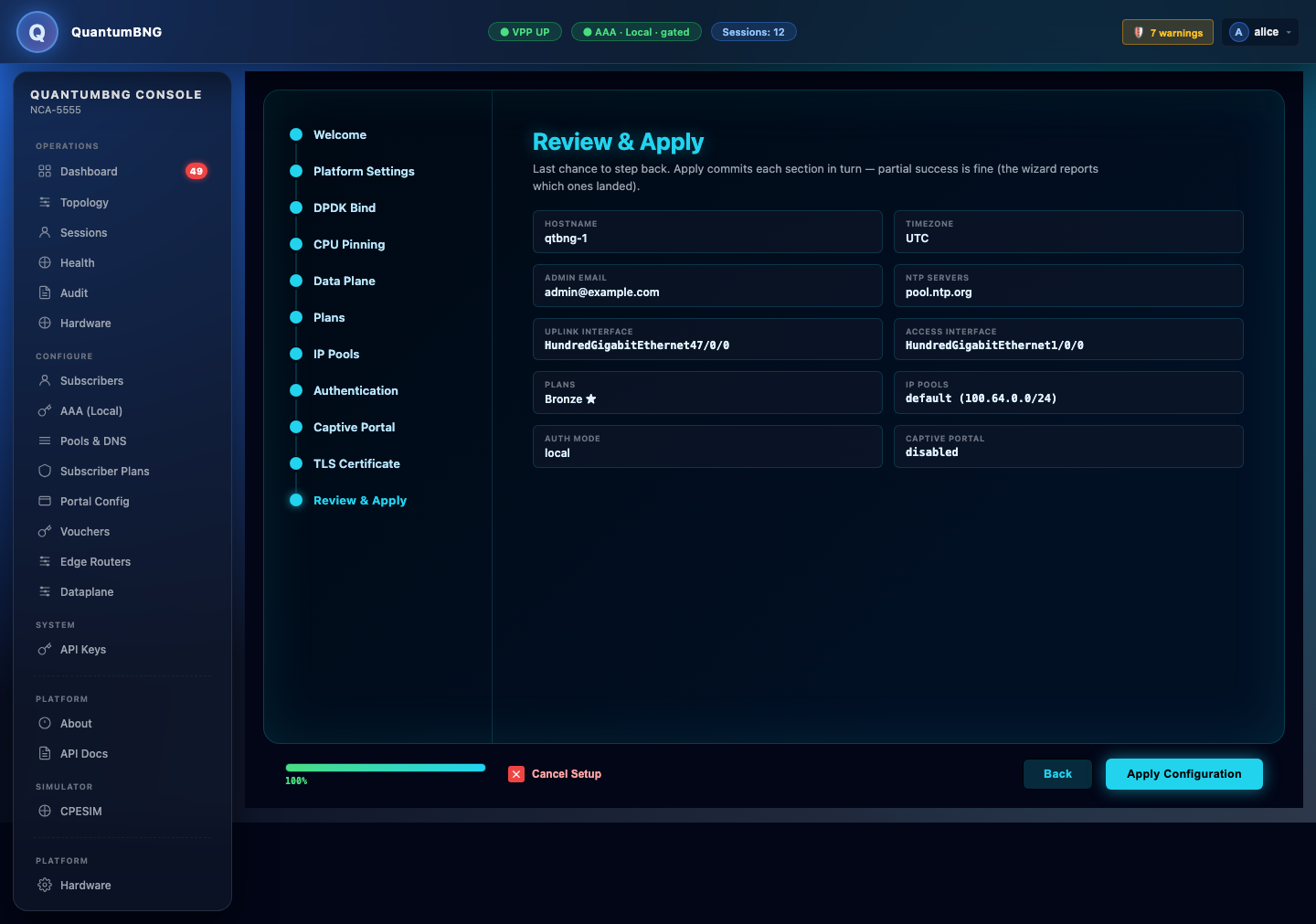Click the Health globe icon

(45, 262)
